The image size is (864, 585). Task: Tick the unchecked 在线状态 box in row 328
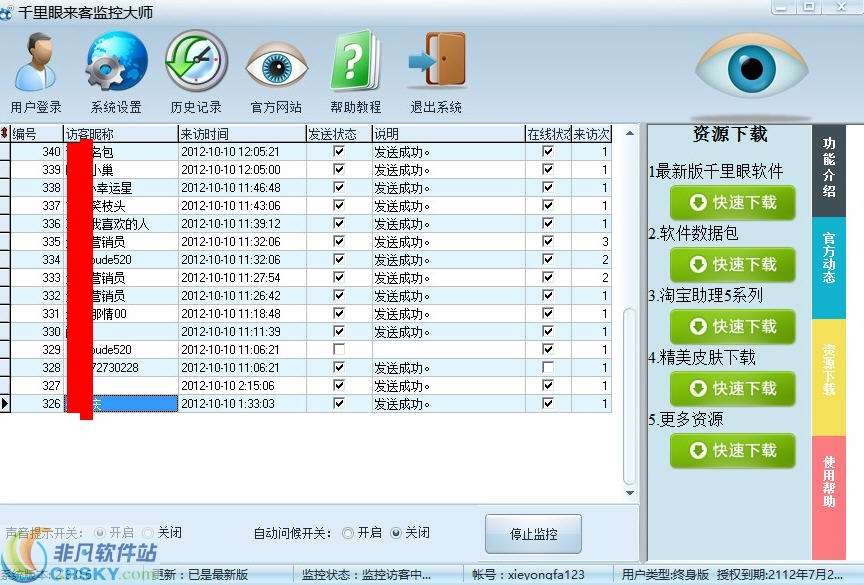tap(548, 367)
